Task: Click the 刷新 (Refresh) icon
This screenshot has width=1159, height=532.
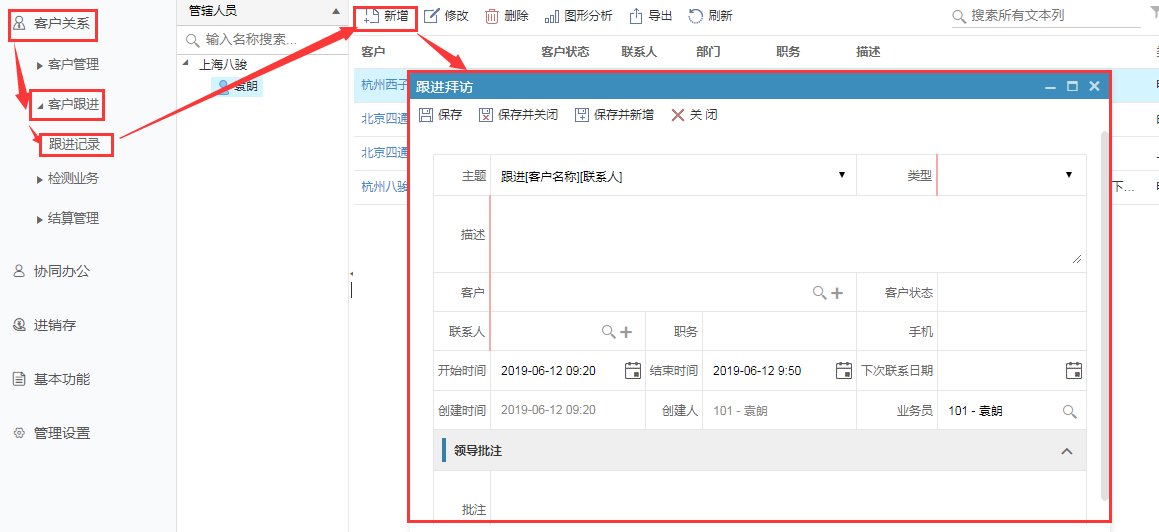Action: (x=696, y=16)
